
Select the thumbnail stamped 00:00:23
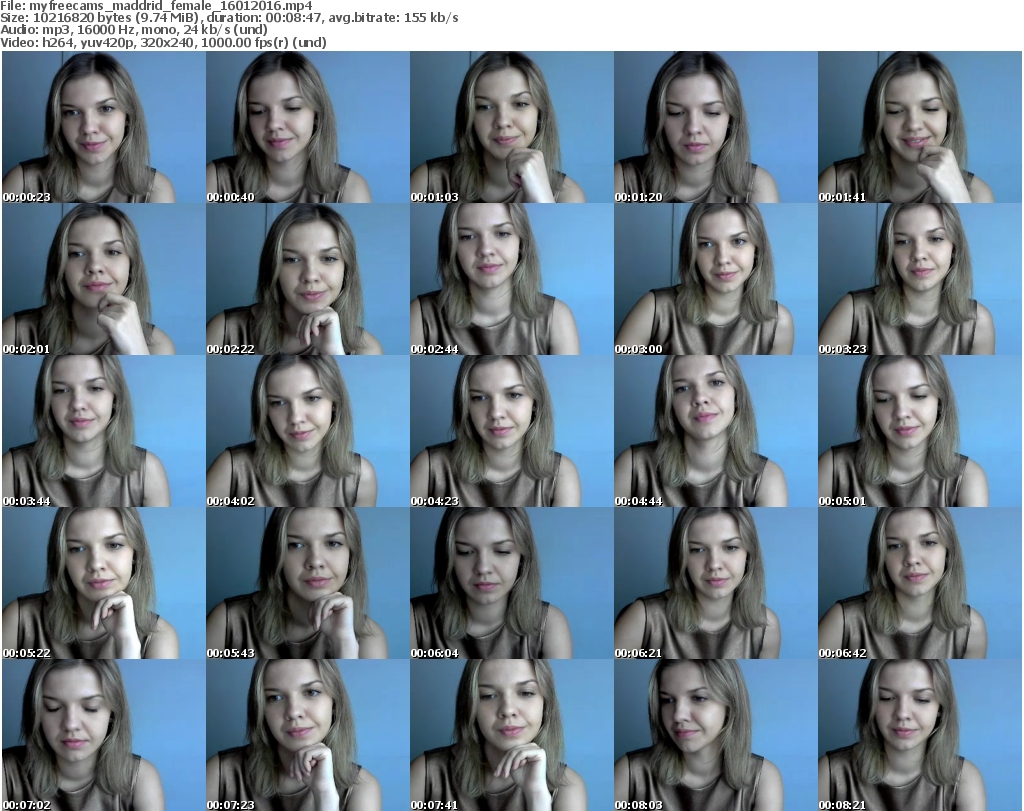[x=104, y=127]
